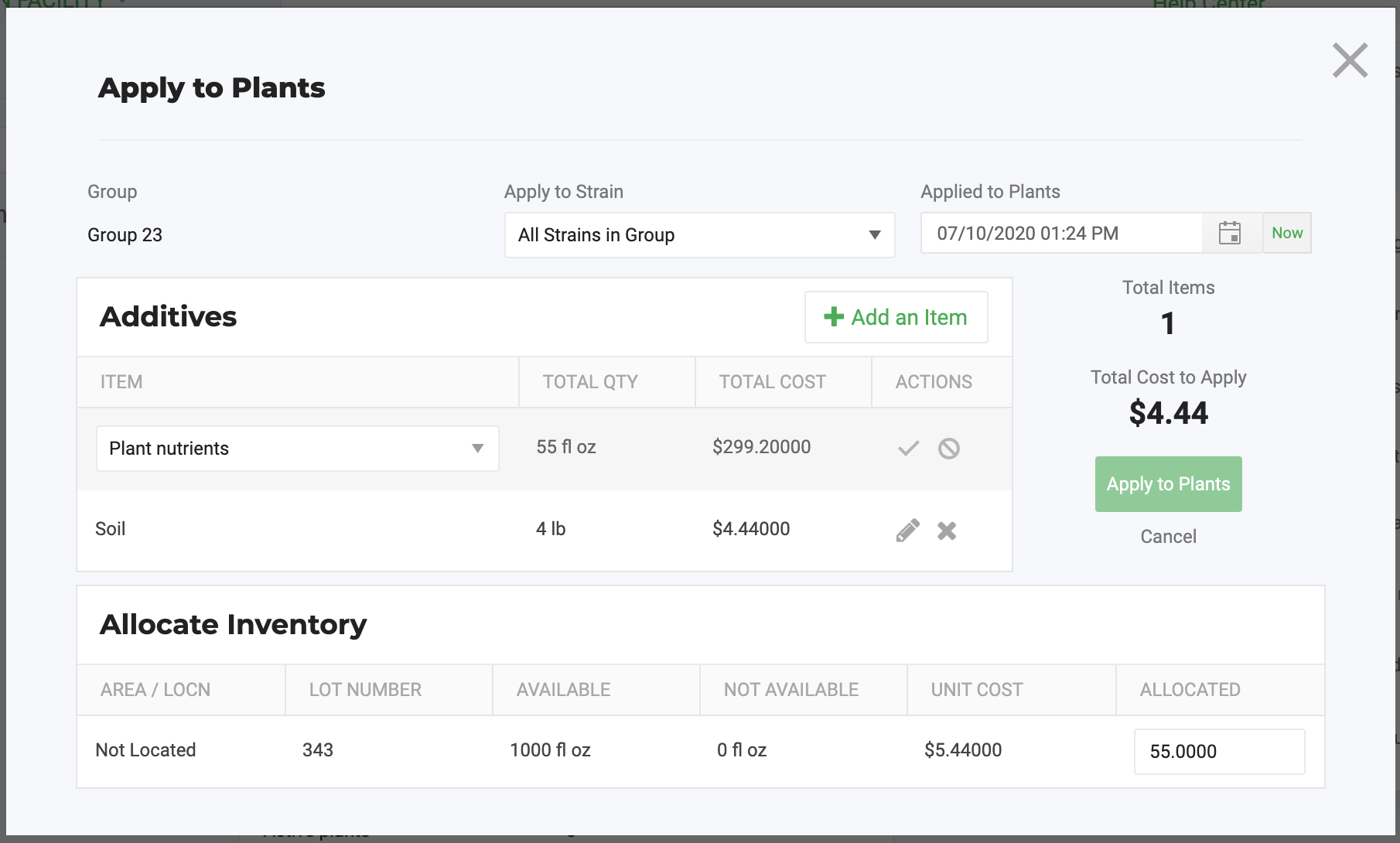Click the 0 fl oz not available value
Image resolution: width=1400 pixels, height=843 pixels.
pyautogui.click(x=742, y=750)
